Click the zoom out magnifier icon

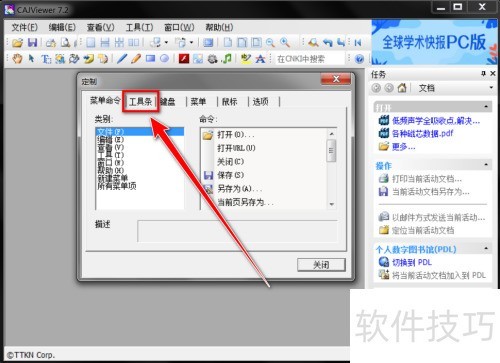click(x=270, y=43)
